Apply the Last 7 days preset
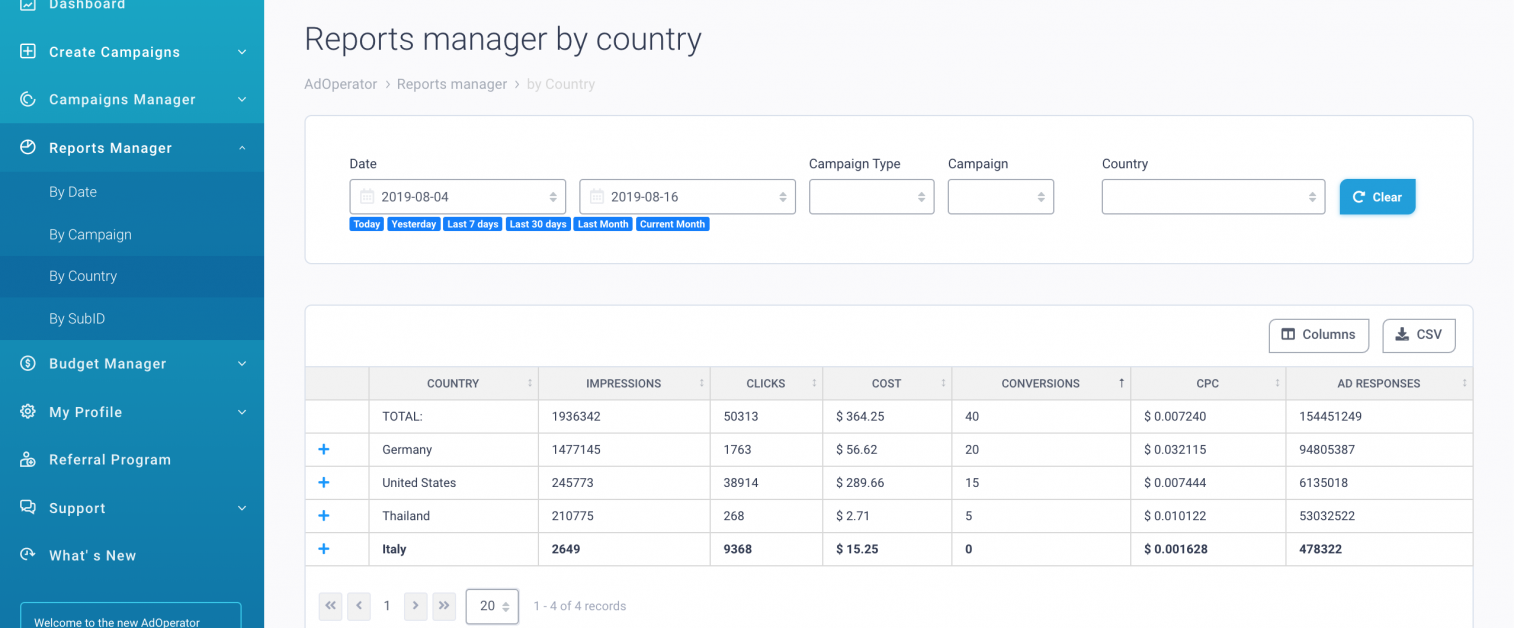 [473, 224]
